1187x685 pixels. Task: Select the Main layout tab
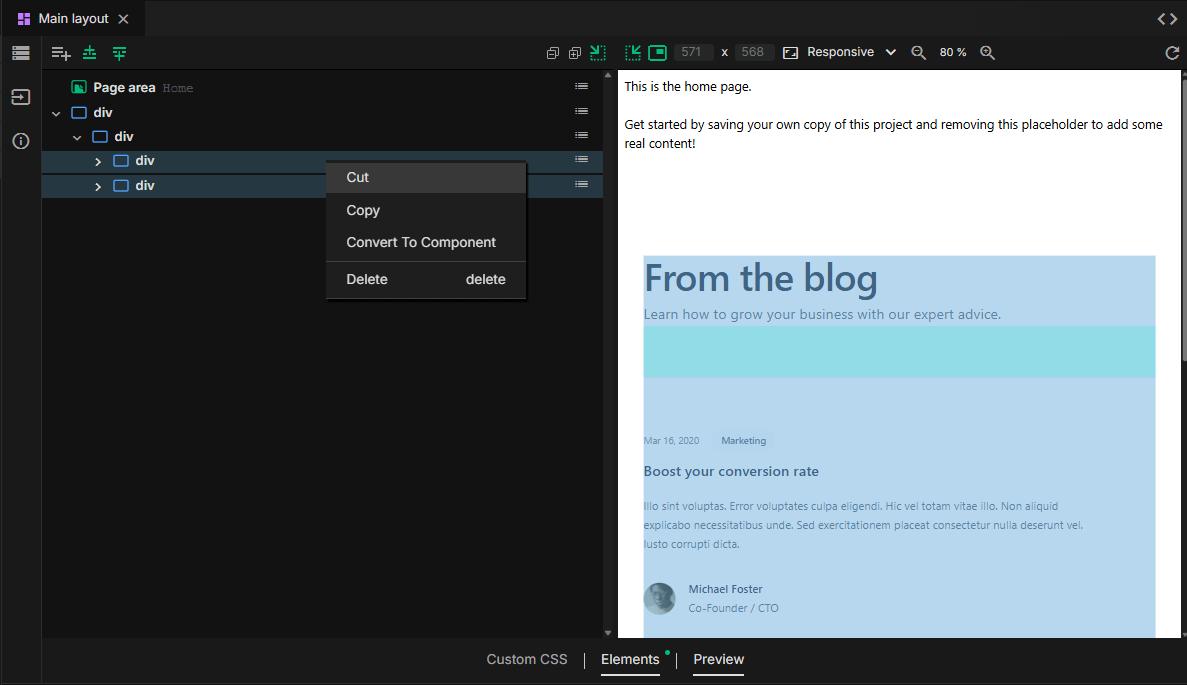click(73, 19)
